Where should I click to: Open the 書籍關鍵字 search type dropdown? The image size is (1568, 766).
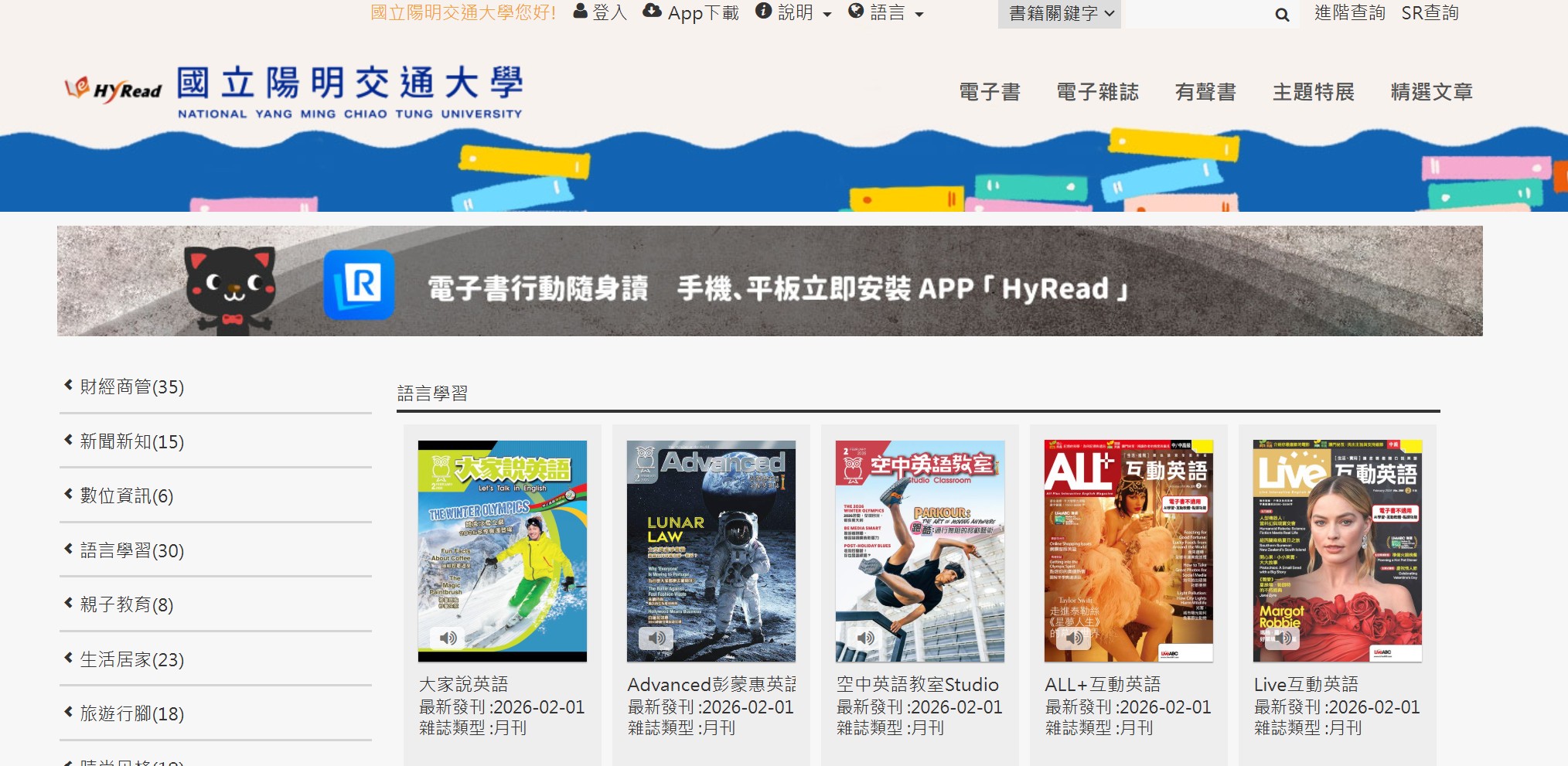pyautogui.click(x=1059, y=14)
